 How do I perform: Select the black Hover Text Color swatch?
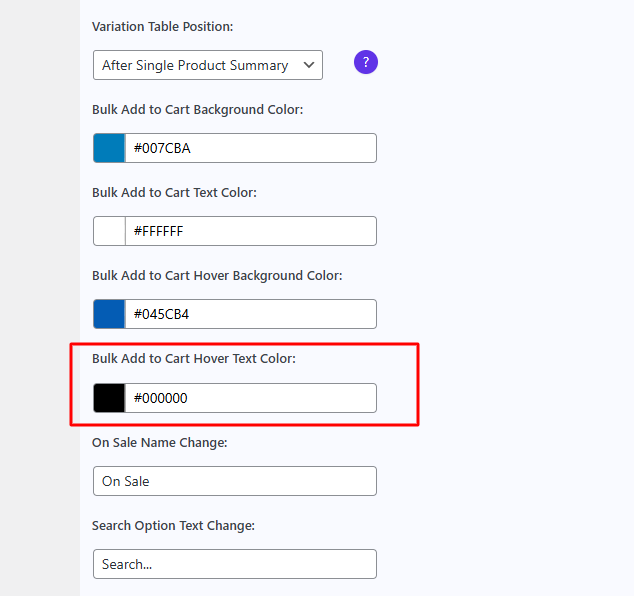point(109,398)
